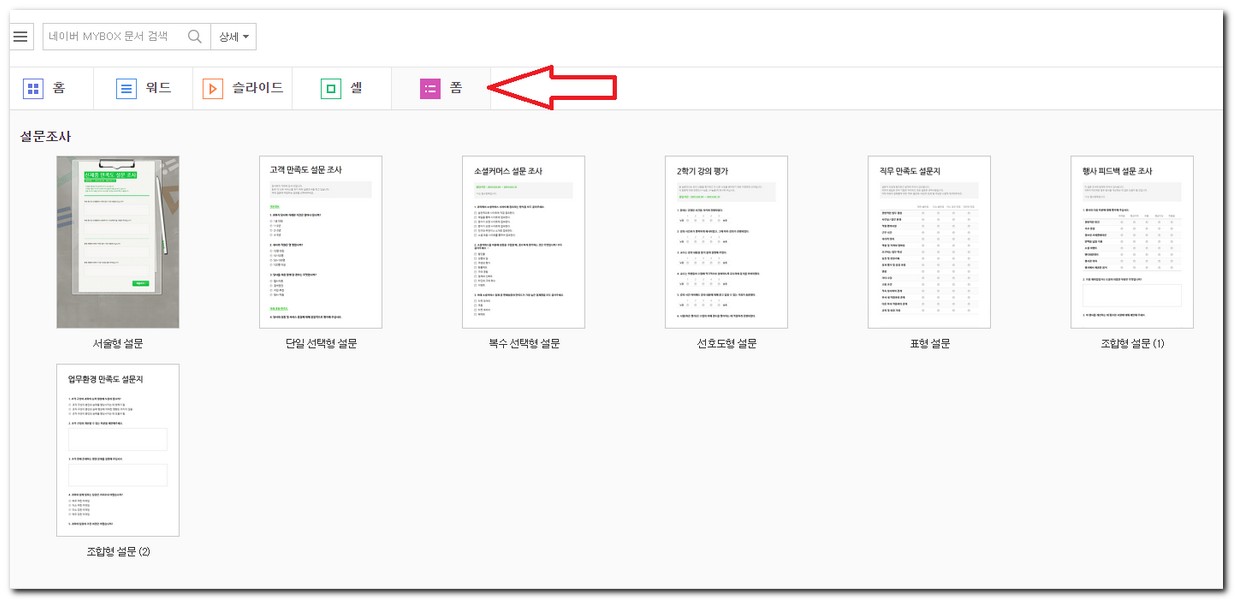
Task: Switch to the 워드 tab
Action: (158, 88)
